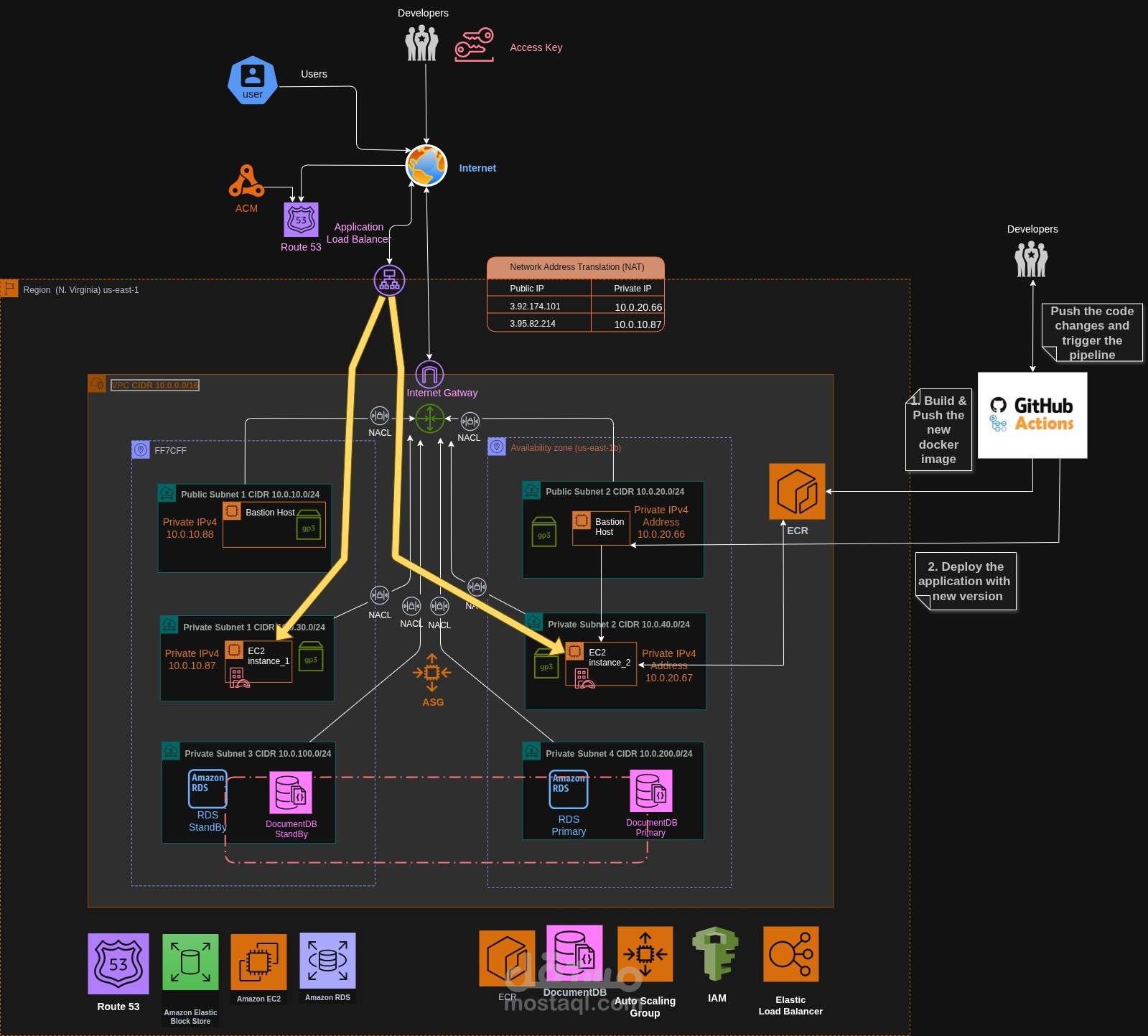Click the Route 53 icon near ACM
This screenshot has width=1148, height=1036.
(301, 220)
